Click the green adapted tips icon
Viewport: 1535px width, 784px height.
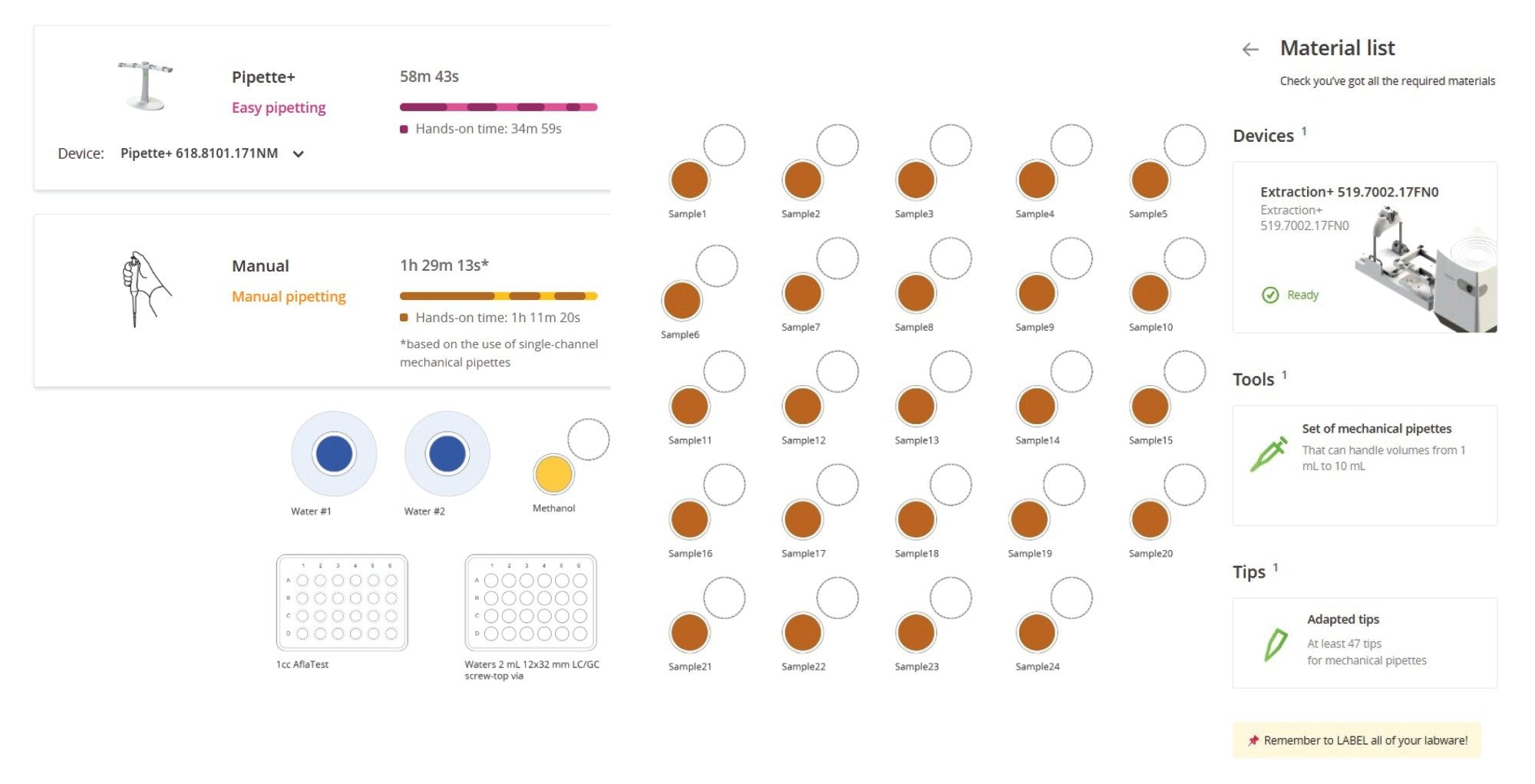(1276, 644)
